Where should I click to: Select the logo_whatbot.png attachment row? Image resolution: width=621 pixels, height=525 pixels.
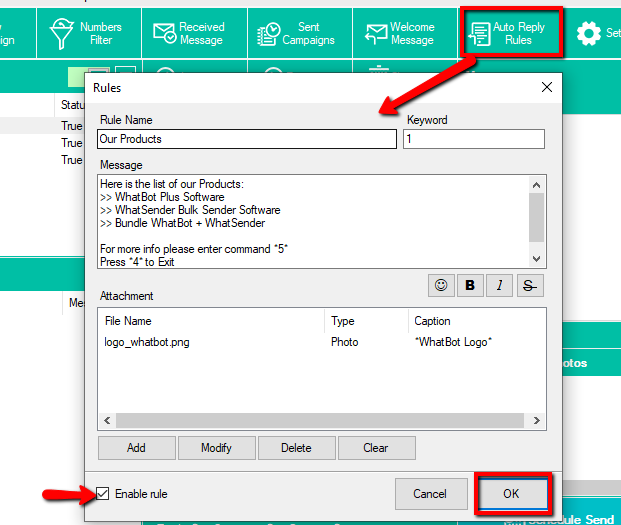(147, 342)
